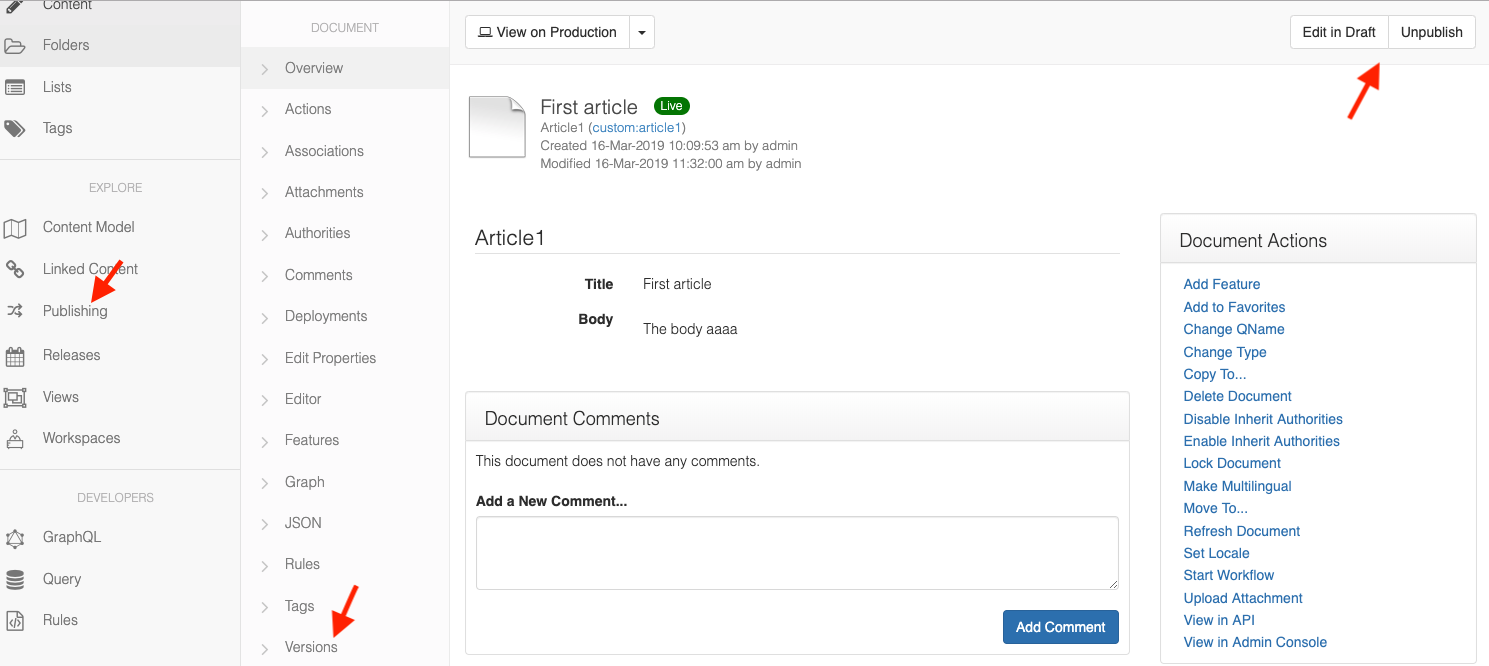1489x666 pixels.
Task: Click the Add Comment button
Action: tap(1060, 627)
